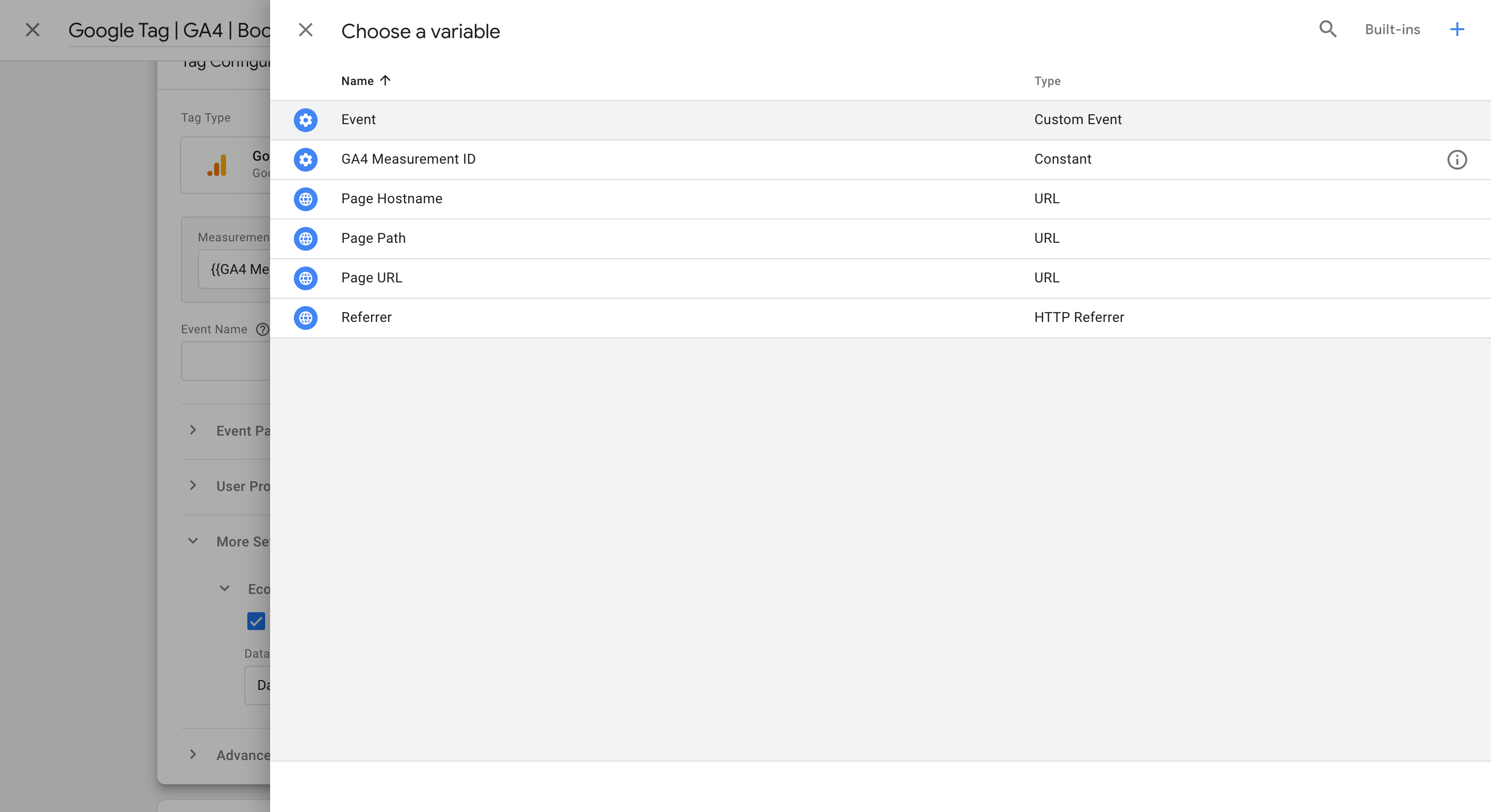Select the Event variable row
This screenshot has height=812, width=1491.
tap(881, 120)
